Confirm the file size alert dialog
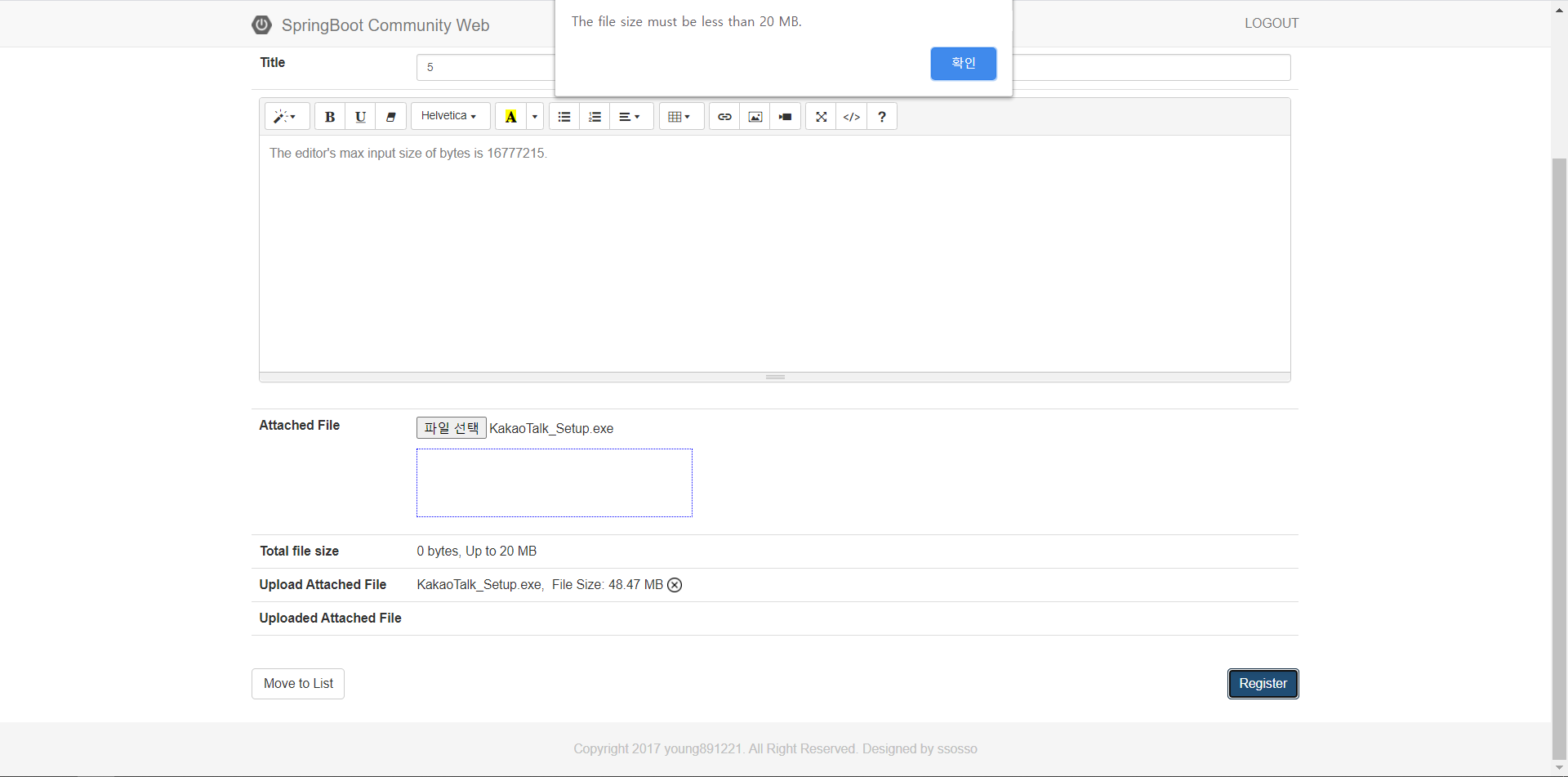Image resolution: width=1568 pixels, height=777 pixels. click(963, 64)
